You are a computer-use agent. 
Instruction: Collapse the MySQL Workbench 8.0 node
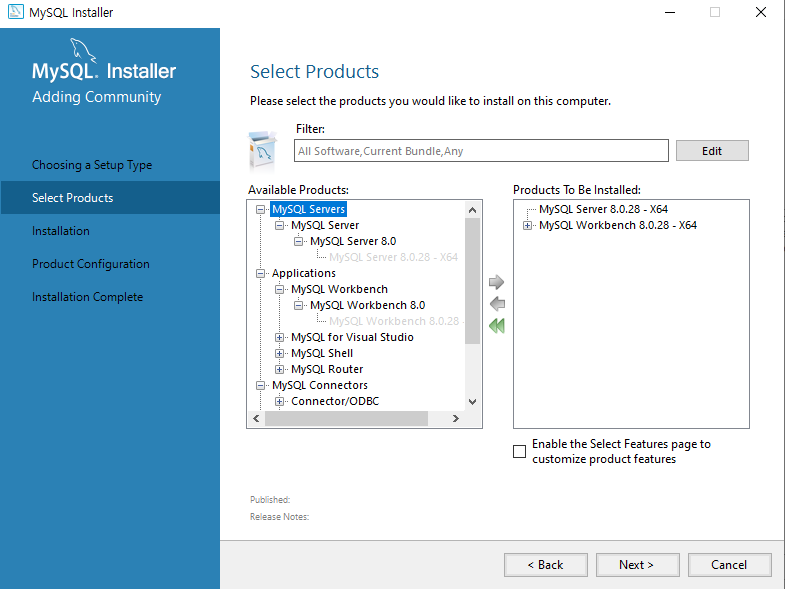pyautogui.click(x=298, y=306)
